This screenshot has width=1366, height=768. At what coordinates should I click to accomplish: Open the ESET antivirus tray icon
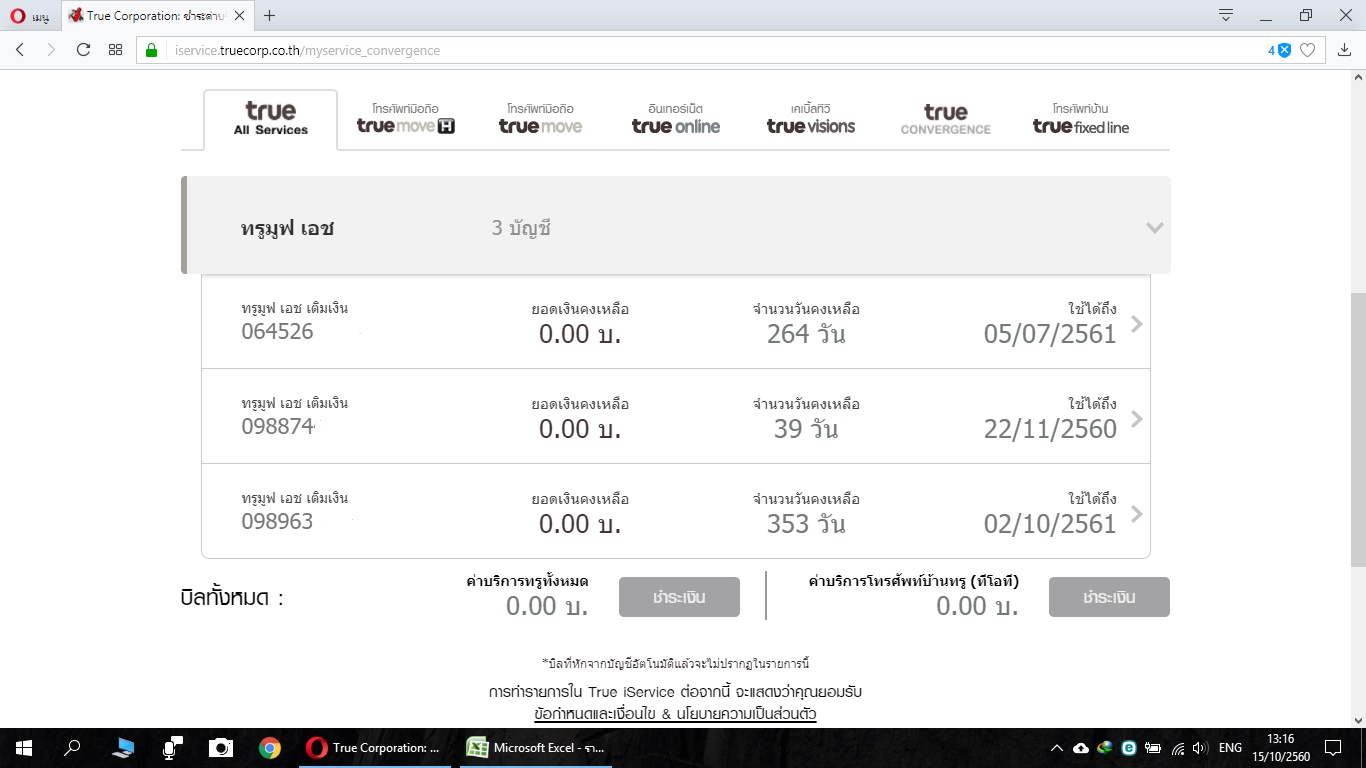point(1129,748)
